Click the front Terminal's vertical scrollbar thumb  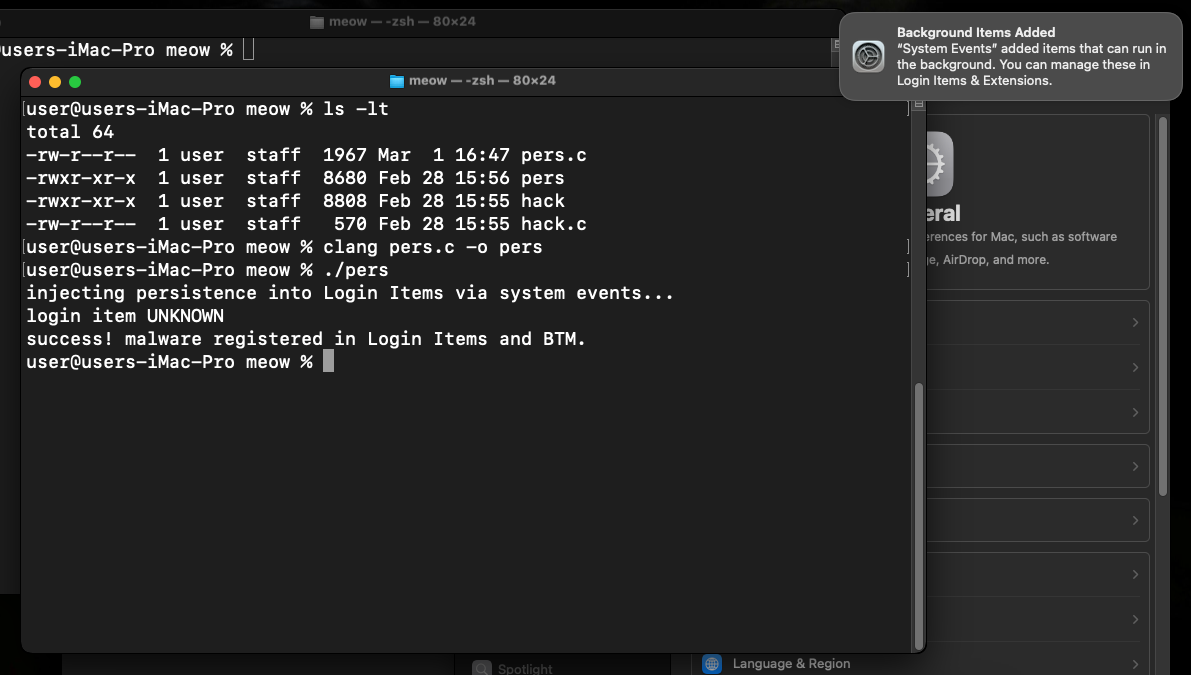pyautogui.click(x=917, y=515)
